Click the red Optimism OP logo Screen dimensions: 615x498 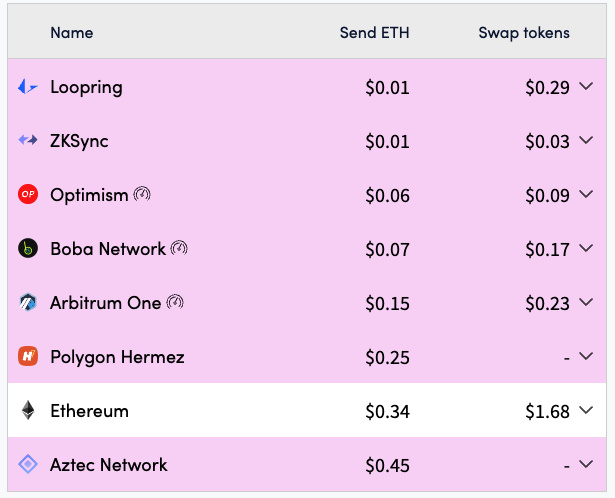click(x=28, y=194)
